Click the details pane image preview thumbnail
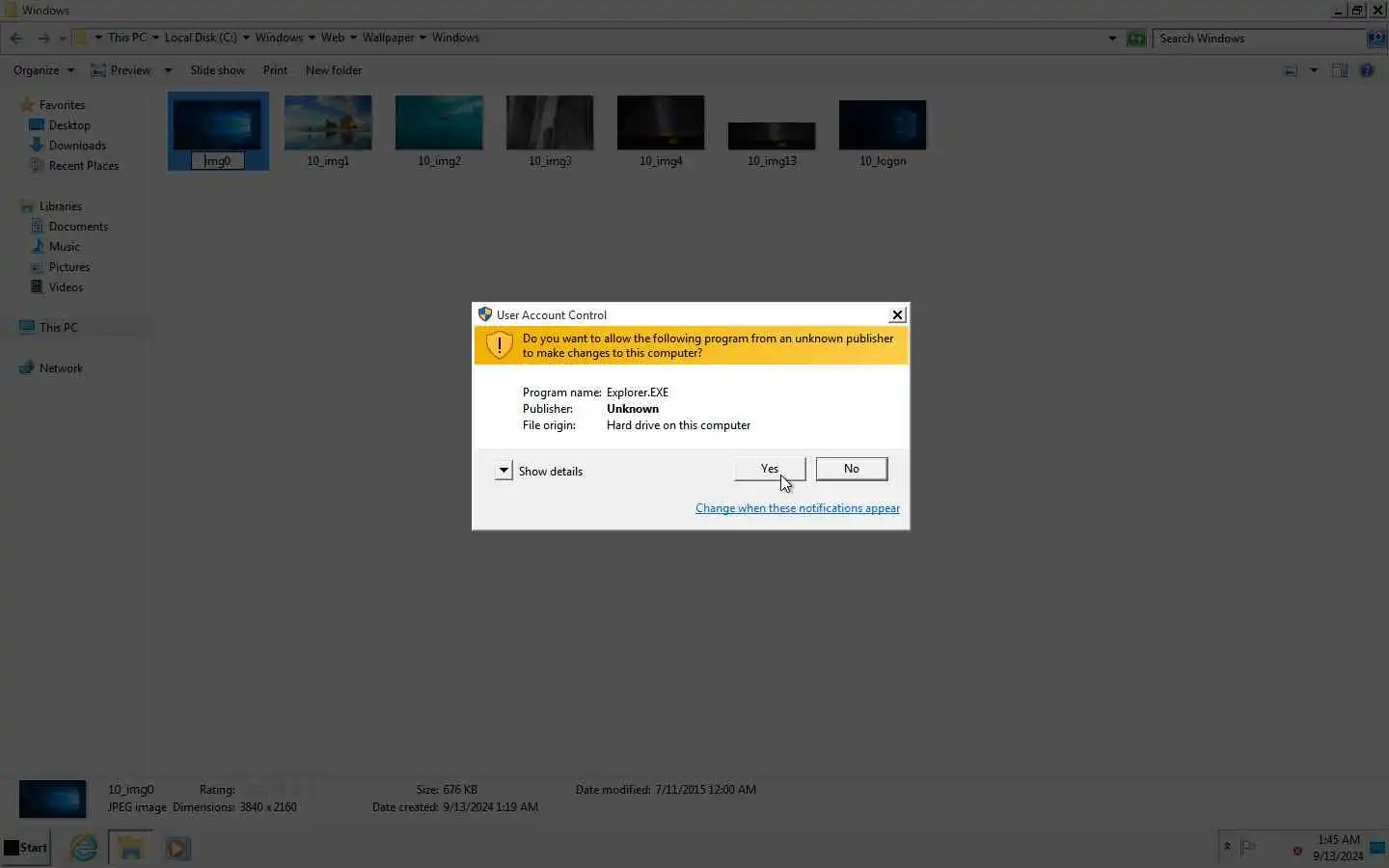This screenshot has width=1389, height=868. pos(53,800)
